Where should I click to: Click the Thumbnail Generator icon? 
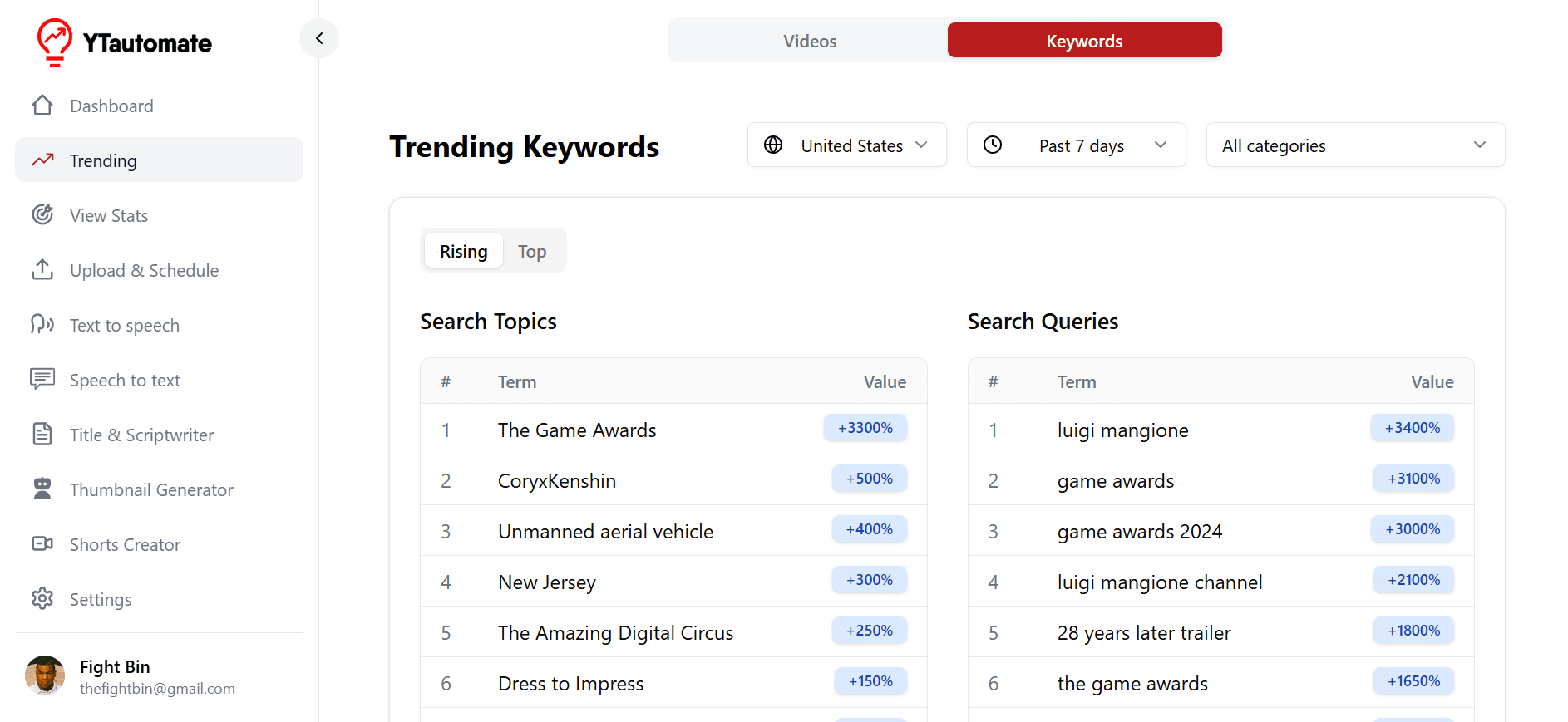pyautogui.click(x=42, y=489)
